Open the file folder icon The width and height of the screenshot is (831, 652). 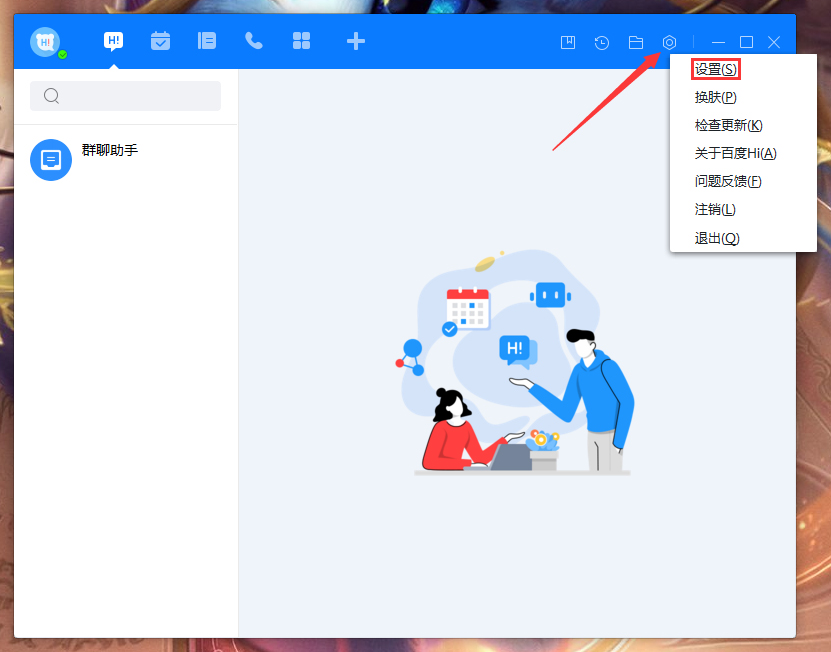pyautogui.click(x=636, y=42)
